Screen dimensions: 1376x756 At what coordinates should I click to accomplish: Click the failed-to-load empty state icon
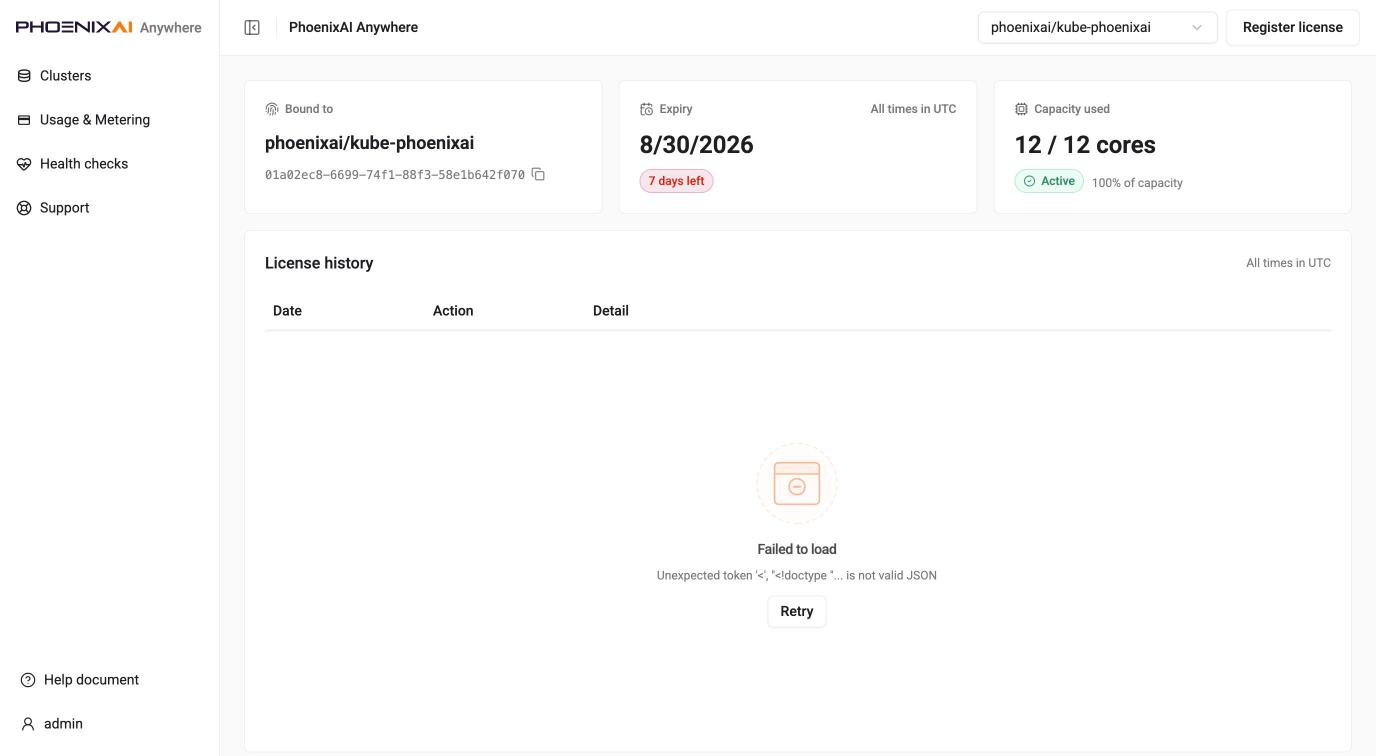(x=797, y=484)
